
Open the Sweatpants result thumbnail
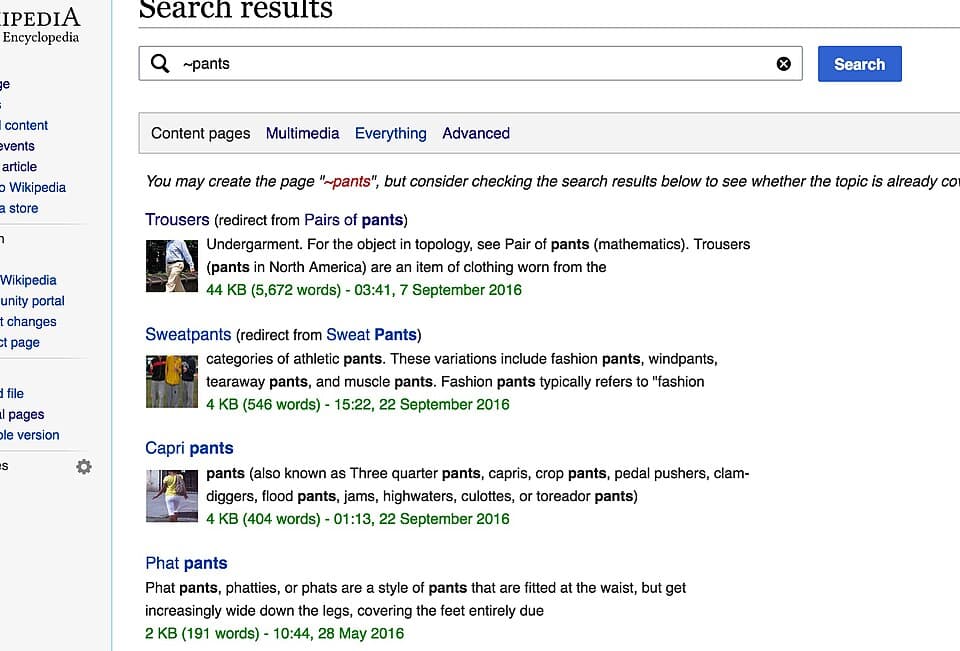[x=171, y=381]
